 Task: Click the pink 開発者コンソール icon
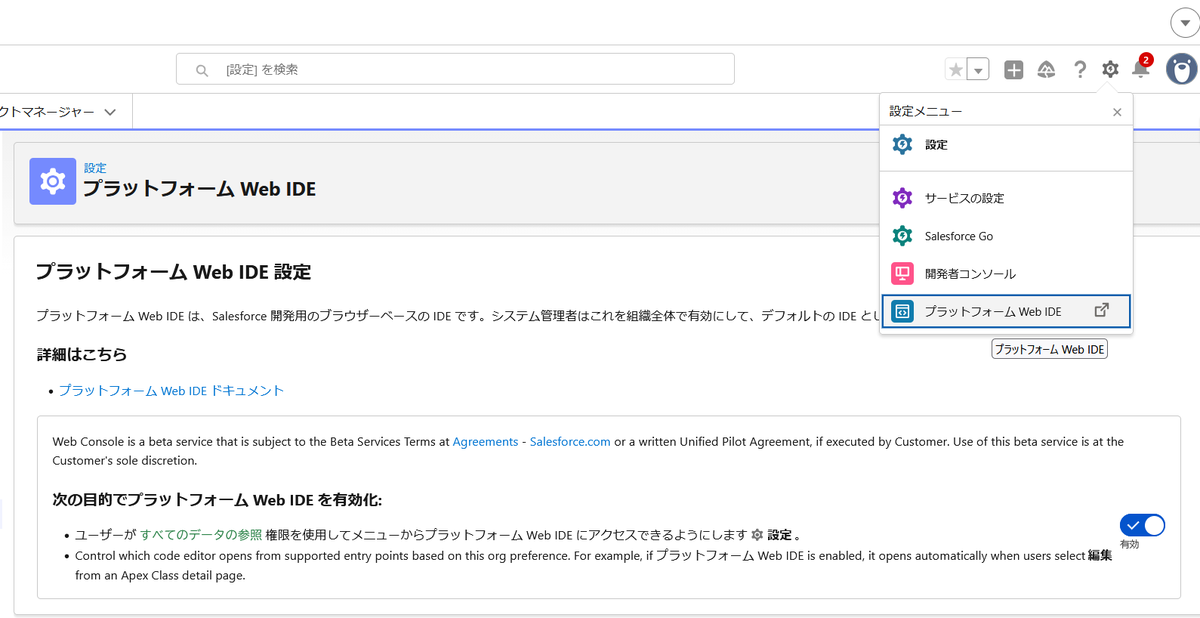(x=902, y=273)
